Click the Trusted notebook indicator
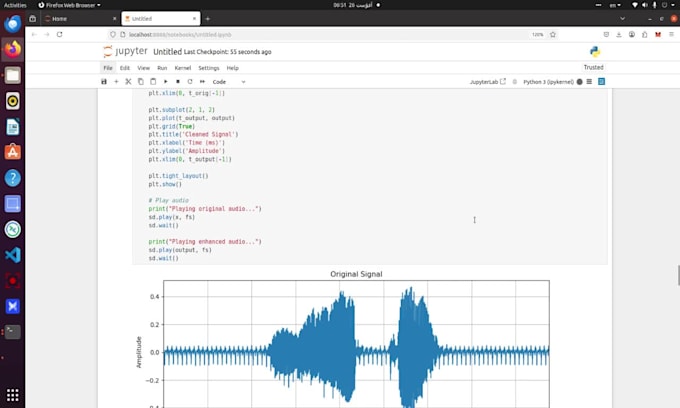 (x=593, y=67)
